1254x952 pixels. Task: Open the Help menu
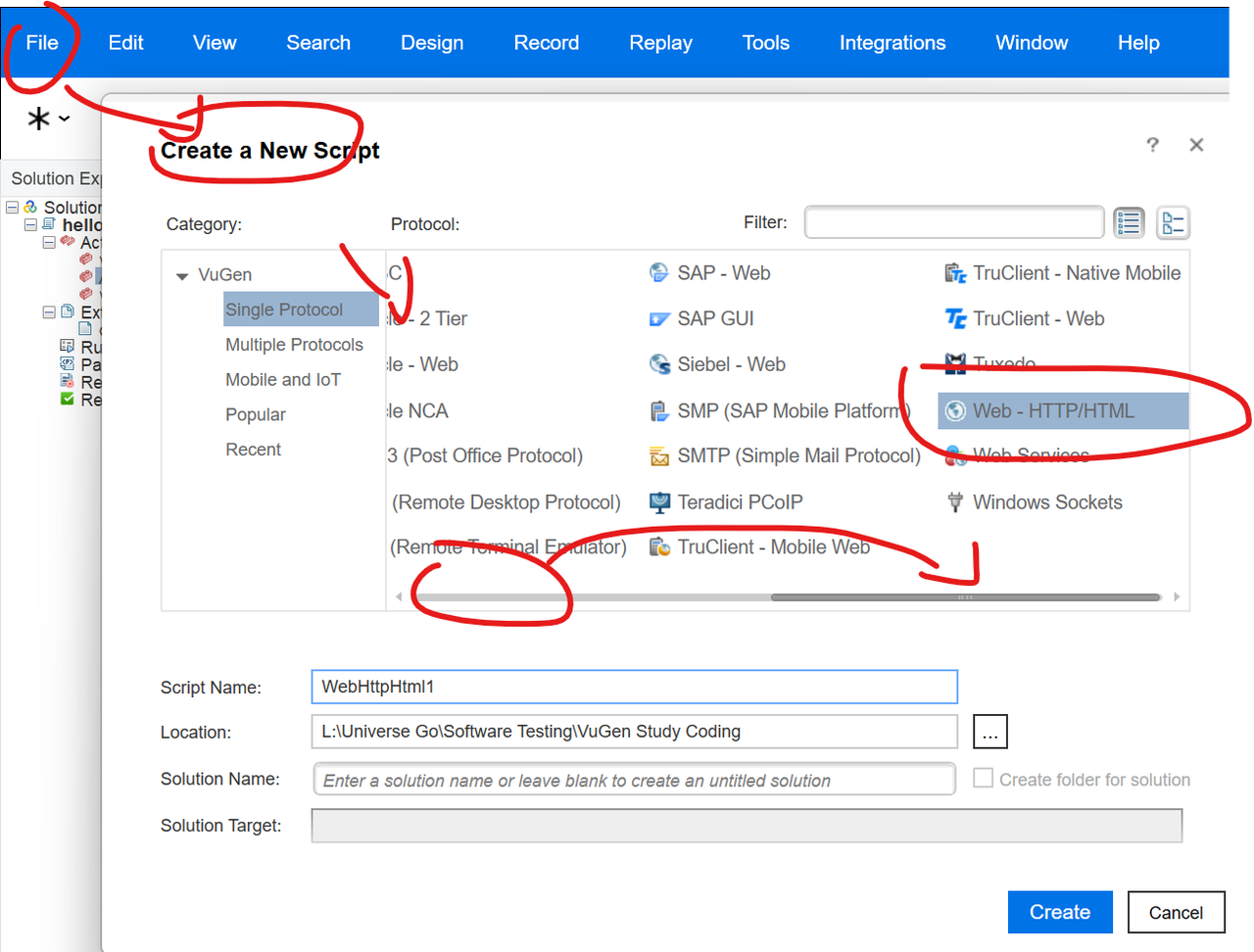tap(1138, 43)
